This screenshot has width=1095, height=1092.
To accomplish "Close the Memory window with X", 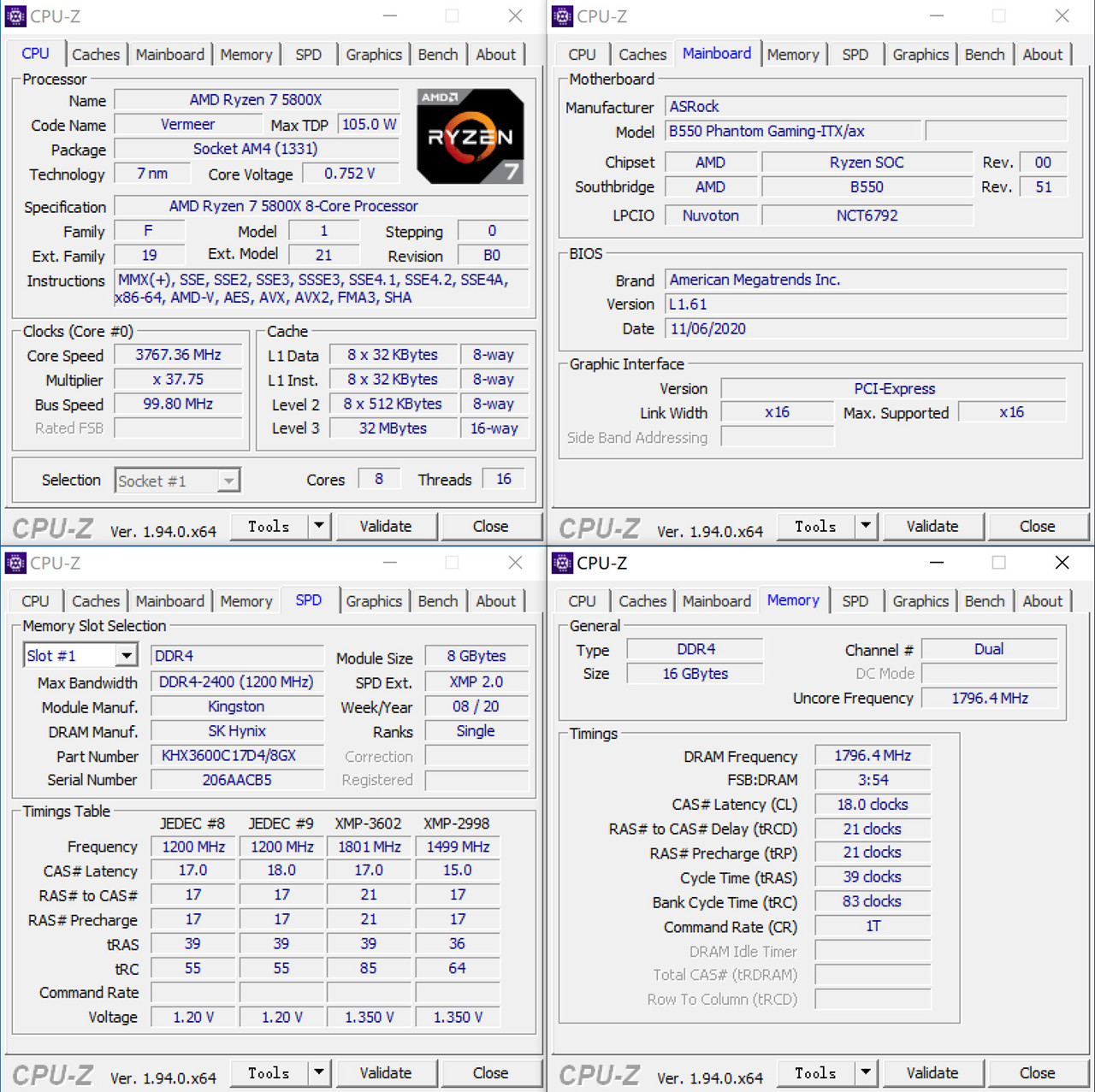I will (1062, 562).
